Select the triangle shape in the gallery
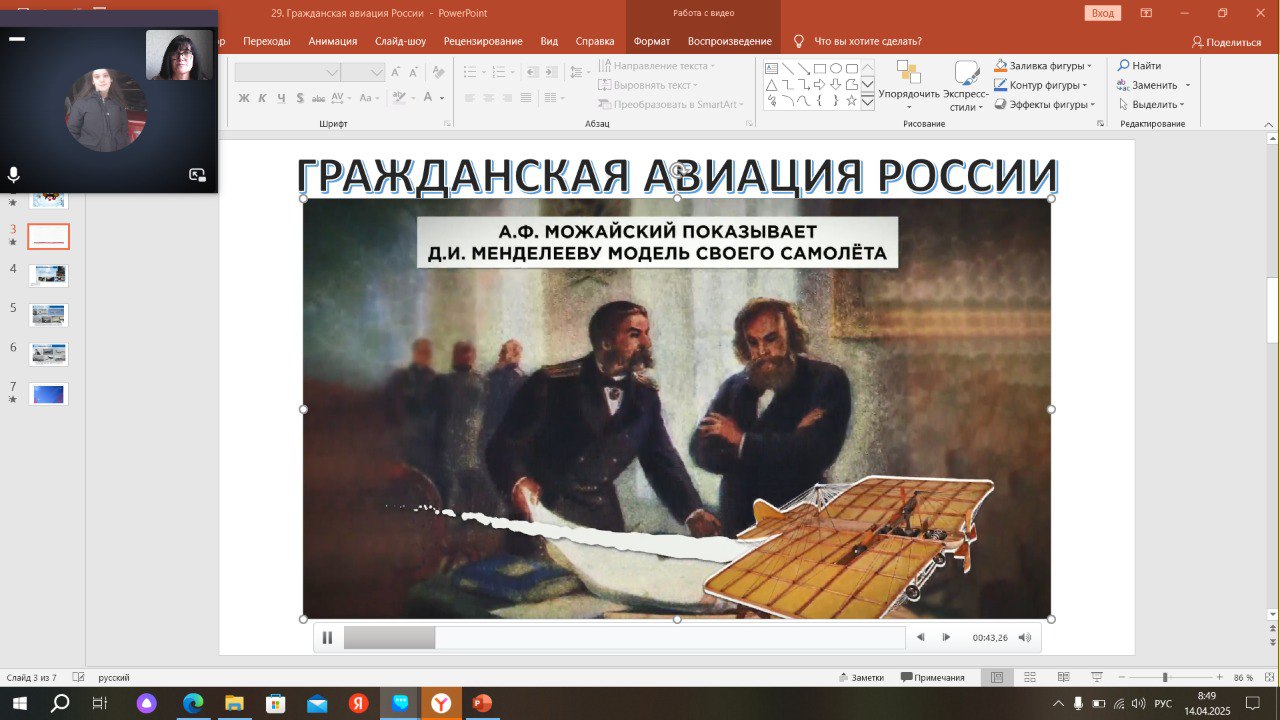Screen dimensions: 1280x720 pyautogui.click(x=772, y=85)
